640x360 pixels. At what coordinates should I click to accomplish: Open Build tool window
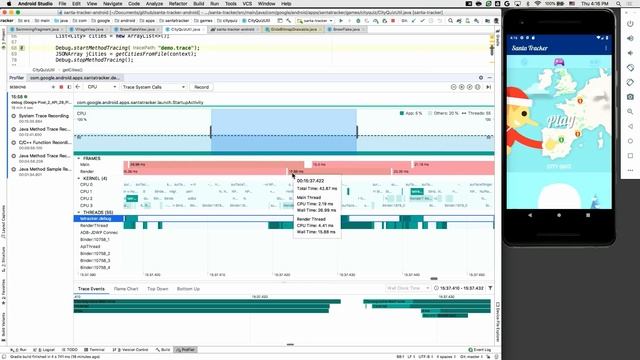(163, 350)
